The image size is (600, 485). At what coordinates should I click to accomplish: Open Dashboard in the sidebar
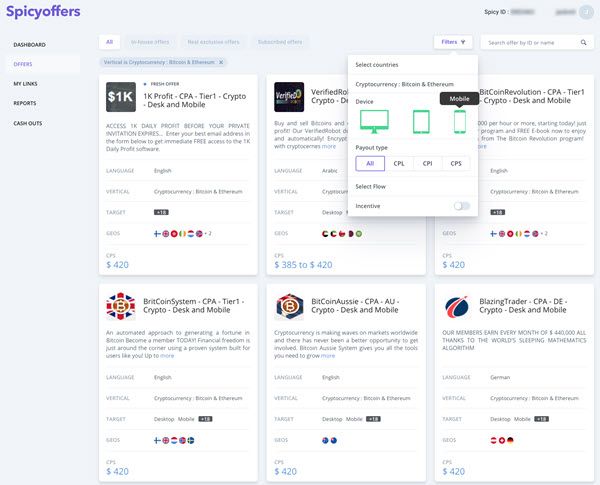(x=29, y=45)
